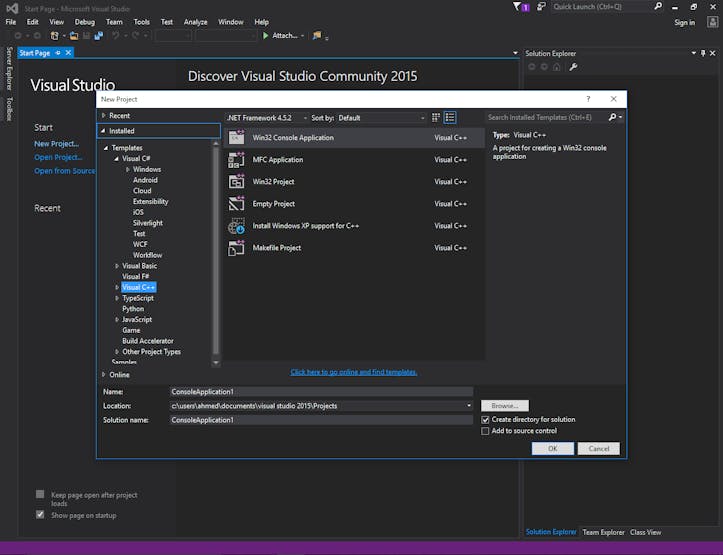Switch templates to small icons view
723x555 pixels.
click(x=436, y=118)
